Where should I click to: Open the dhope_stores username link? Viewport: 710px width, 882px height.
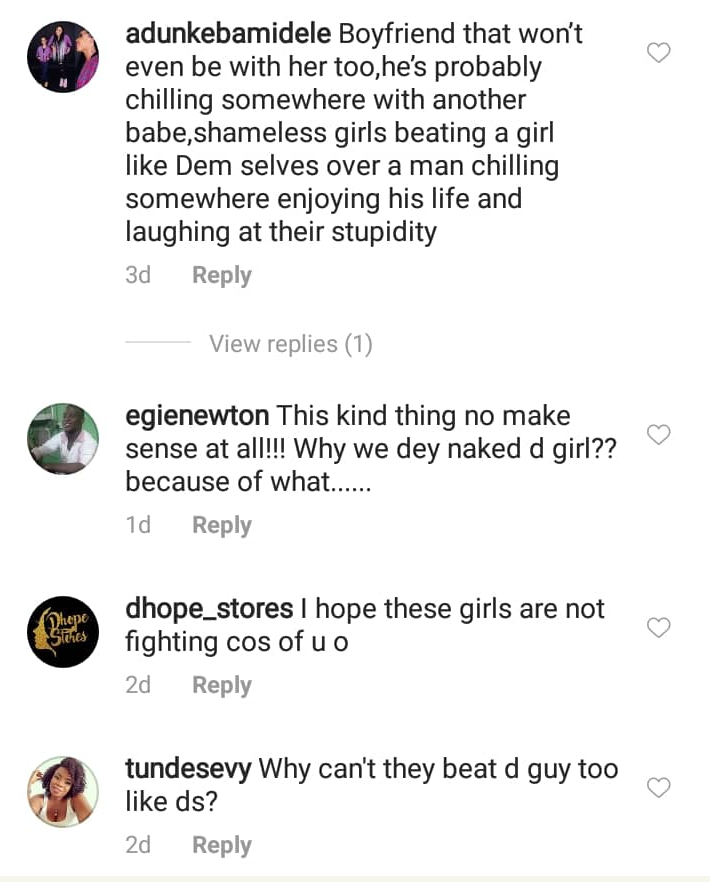(x=209, y=608)
